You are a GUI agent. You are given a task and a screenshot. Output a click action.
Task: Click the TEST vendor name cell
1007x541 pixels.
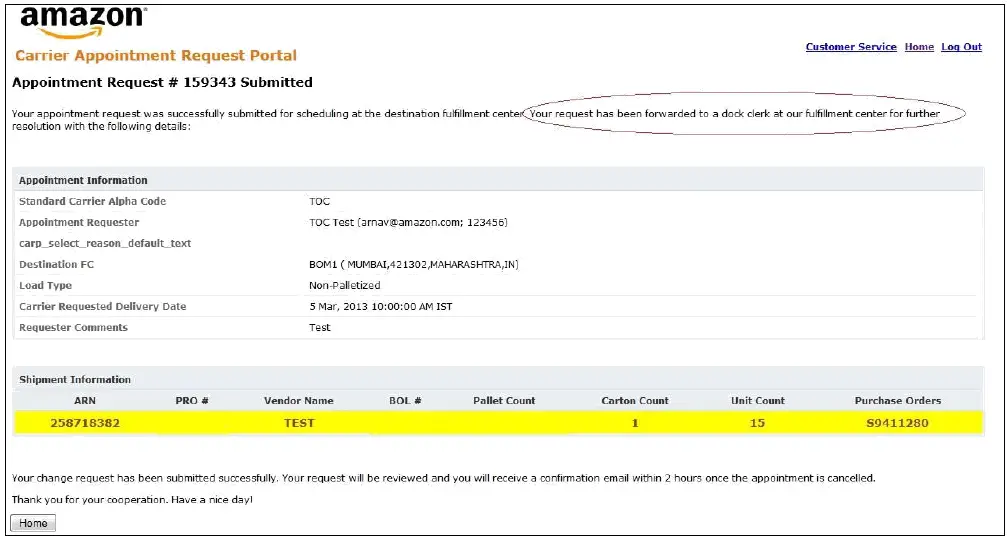point(299,423)
